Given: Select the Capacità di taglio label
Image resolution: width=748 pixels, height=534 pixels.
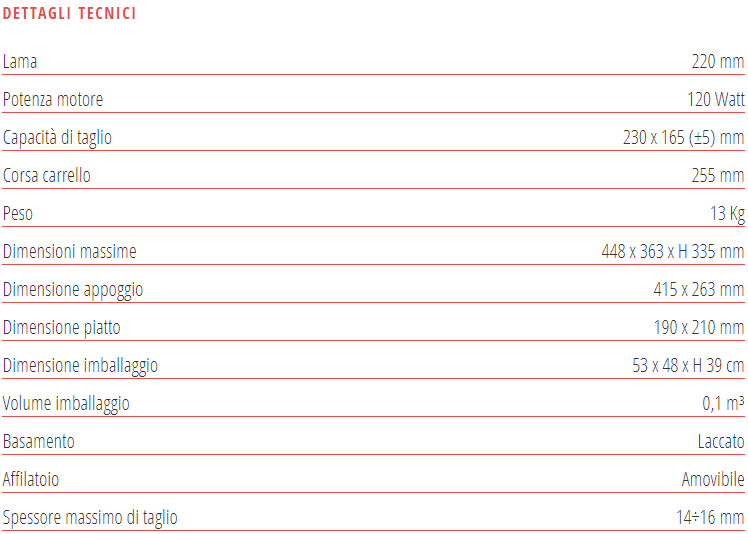Looking at the screenshot, I should point(57,138).
